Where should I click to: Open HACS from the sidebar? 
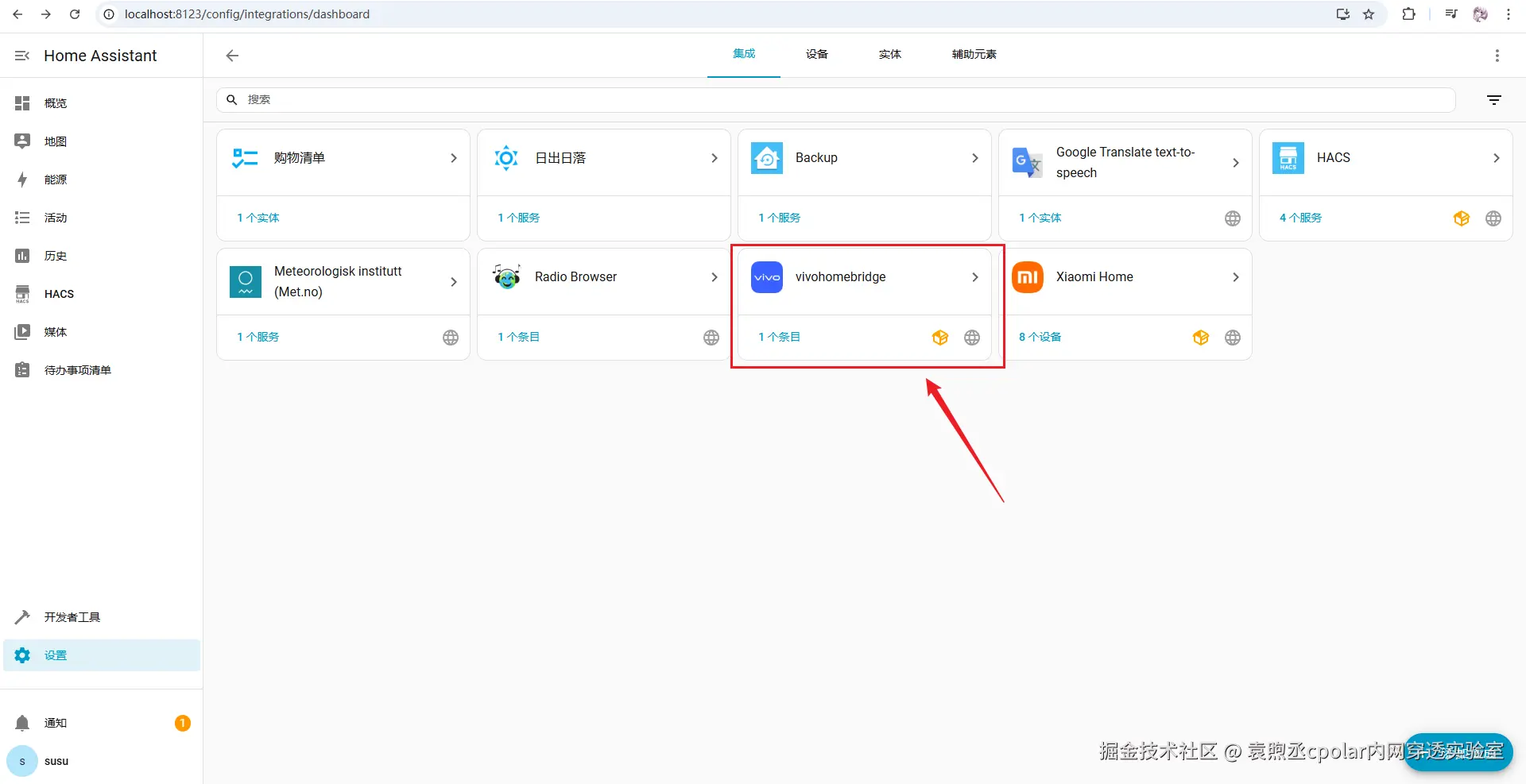(x=102, y=294)
